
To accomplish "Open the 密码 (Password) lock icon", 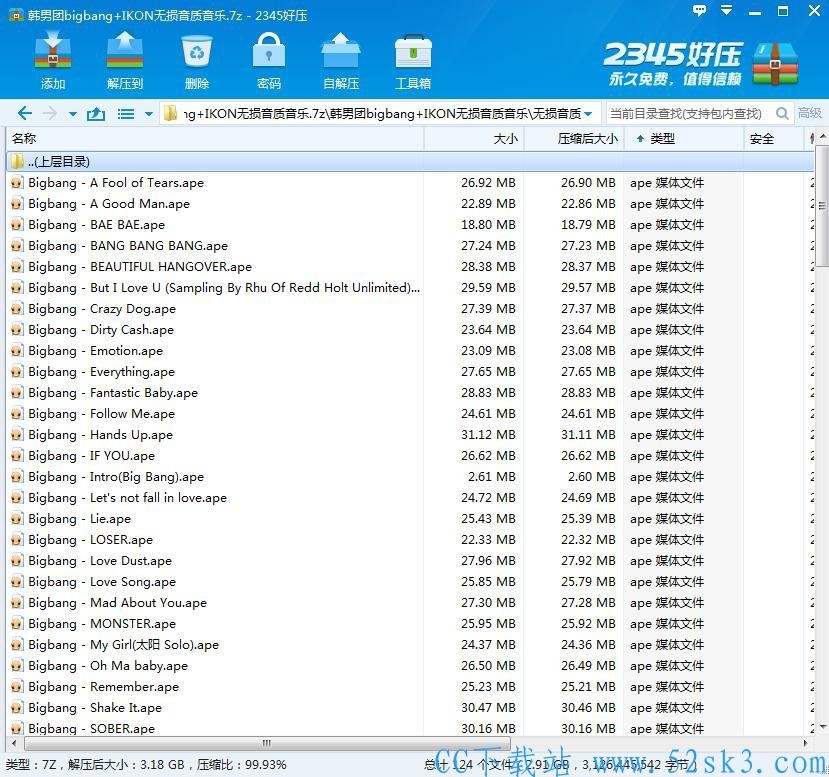I will [x=269, y=51].
